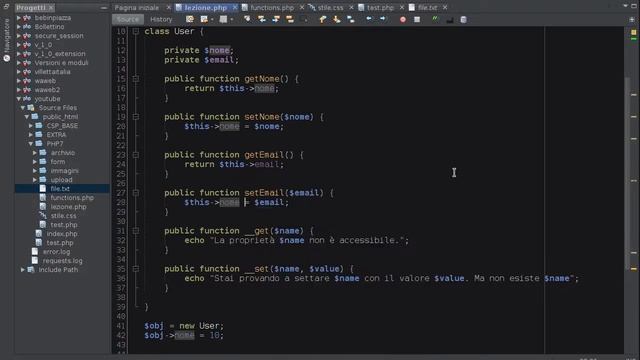Expand the Bollettino project node
The height and width of the screenshot is (360, 640).
tap(19, 27)
